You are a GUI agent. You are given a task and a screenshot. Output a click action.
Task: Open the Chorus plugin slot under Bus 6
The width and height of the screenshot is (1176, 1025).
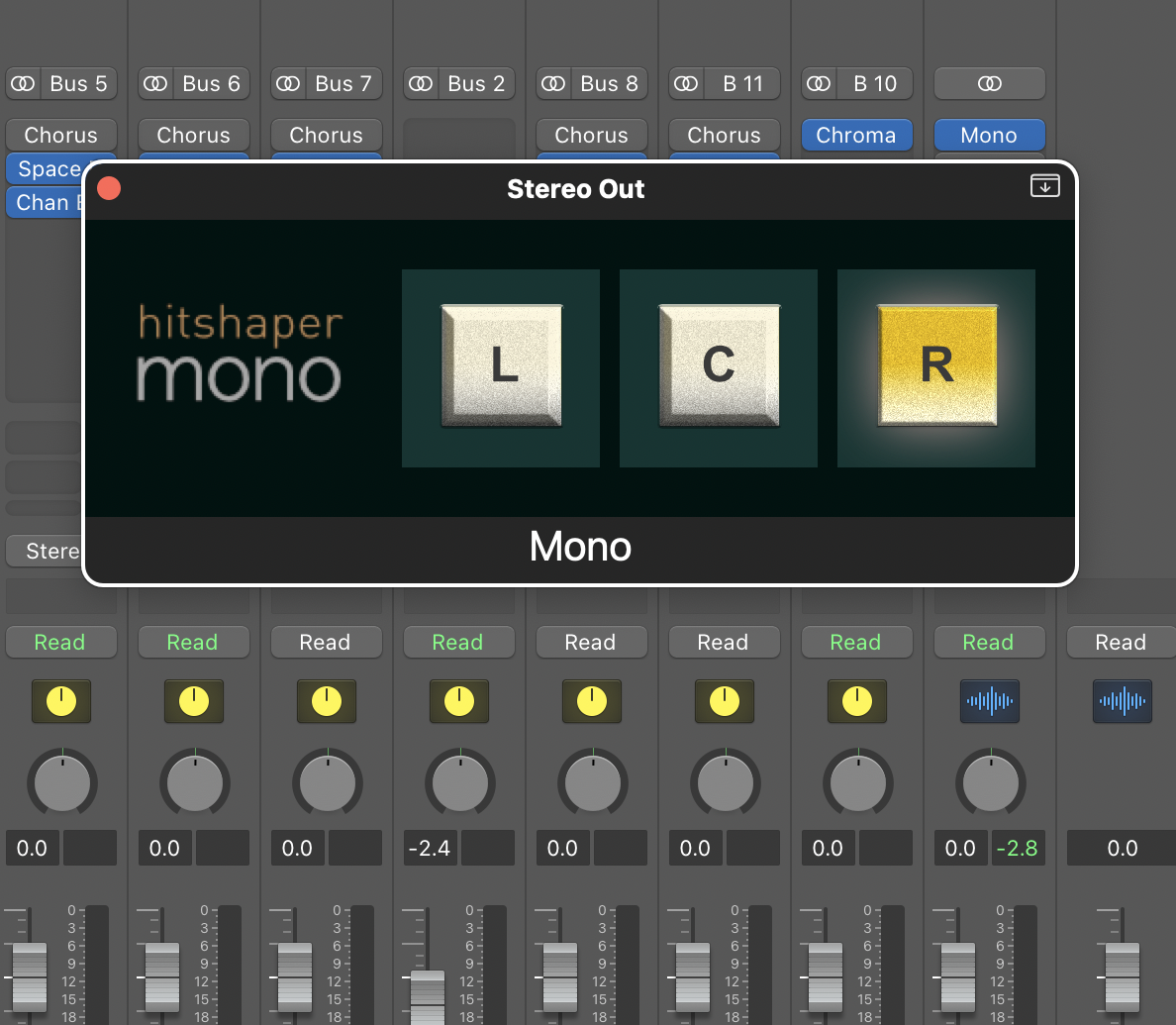(x=194, y=135)
